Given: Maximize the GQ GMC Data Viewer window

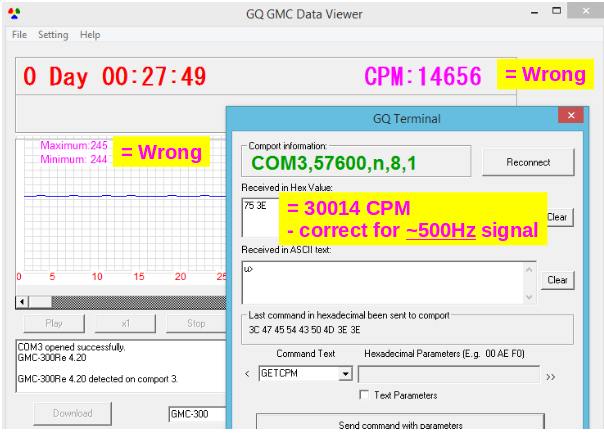Looking at the screenshot, I should (x=556, y=11).
